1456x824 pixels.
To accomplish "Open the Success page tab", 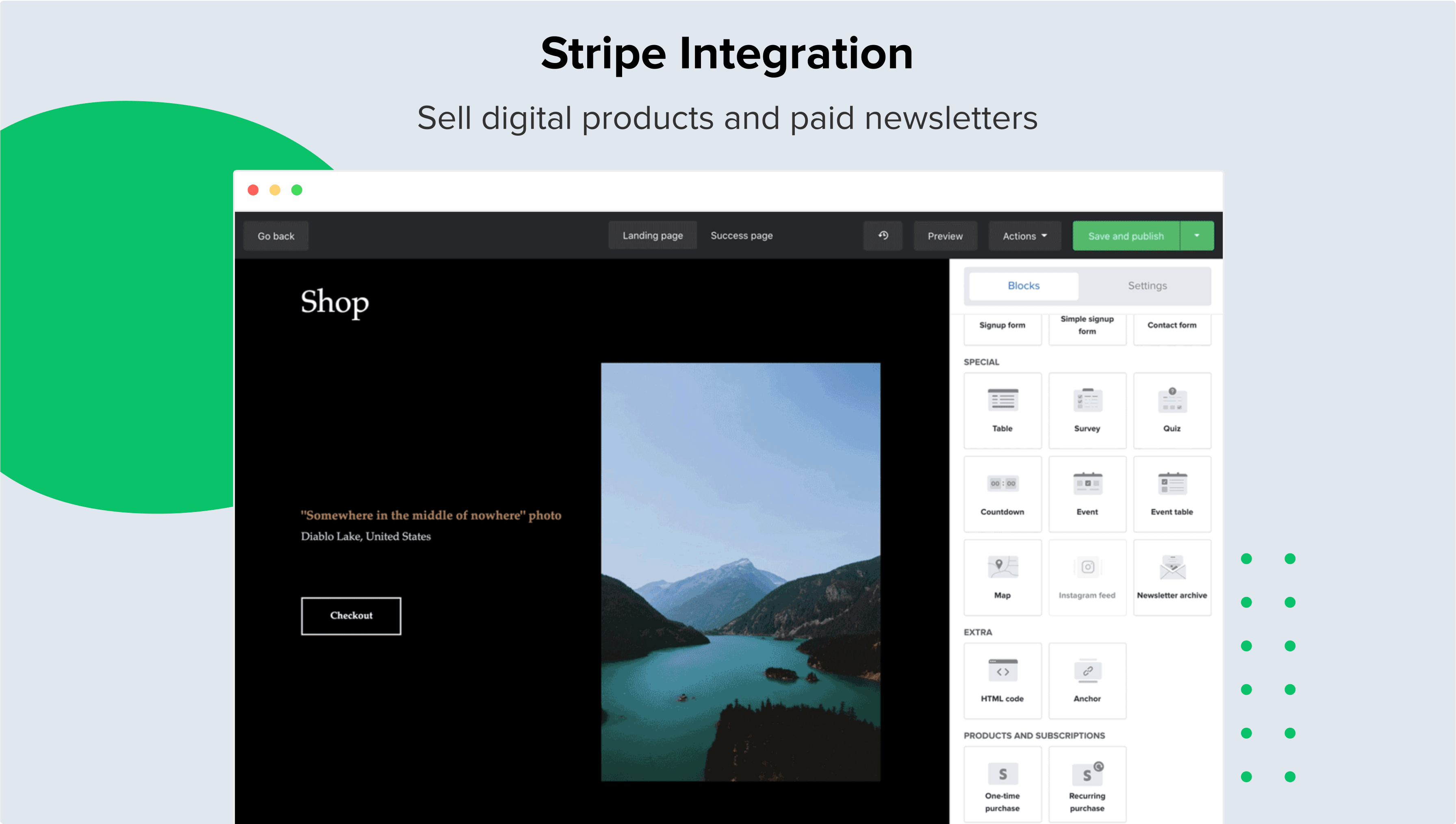I will [741, 235].
